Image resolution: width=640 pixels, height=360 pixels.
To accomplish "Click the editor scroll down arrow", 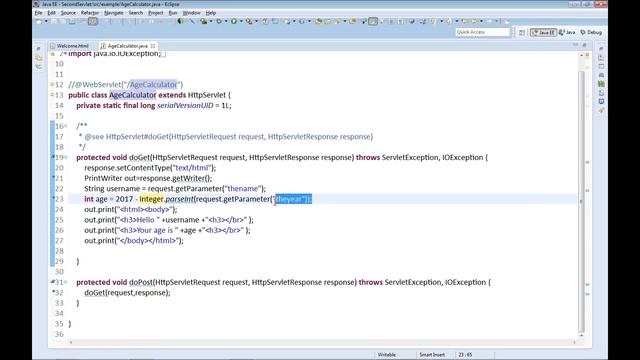I will pyautogui.click(x=582, y=336).
